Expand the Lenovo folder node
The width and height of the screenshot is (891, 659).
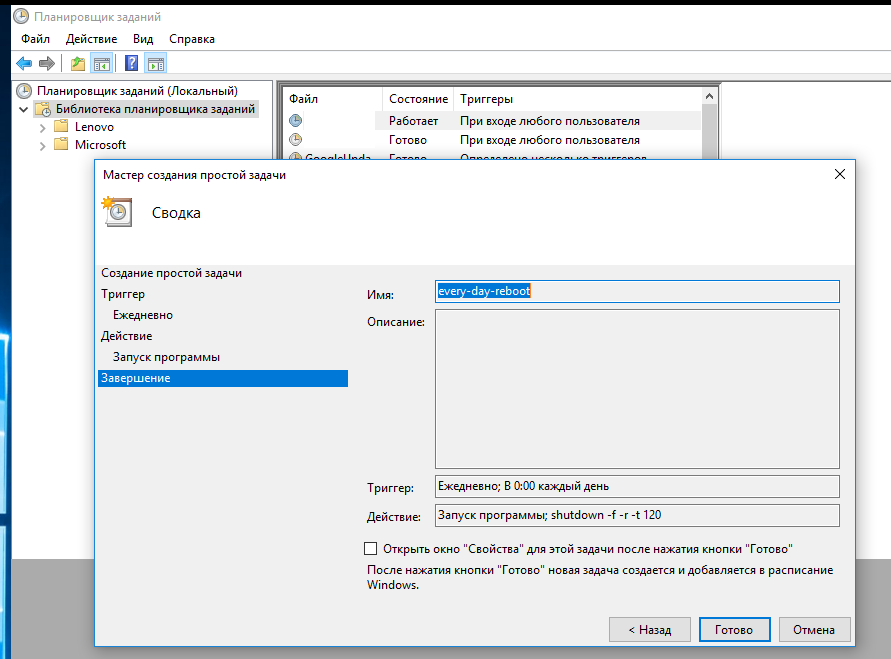coord(42,128)
